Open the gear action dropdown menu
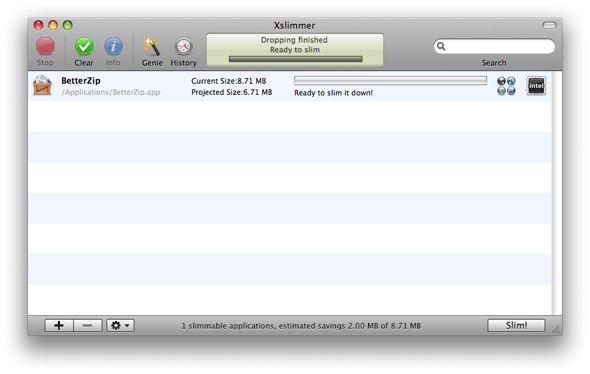The image size is (590, 374). (120, 325)
